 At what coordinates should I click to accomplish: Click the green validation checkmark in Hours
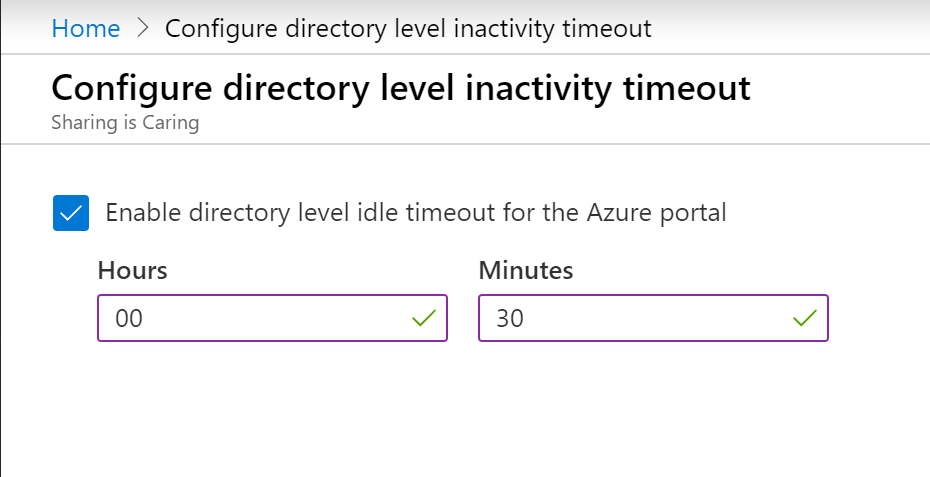[424, 318]
